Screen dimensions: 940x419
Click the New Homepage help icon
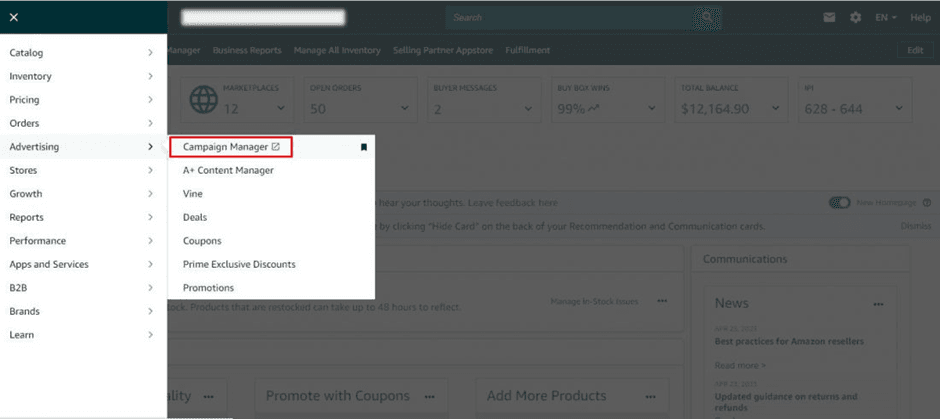[927, 203]
